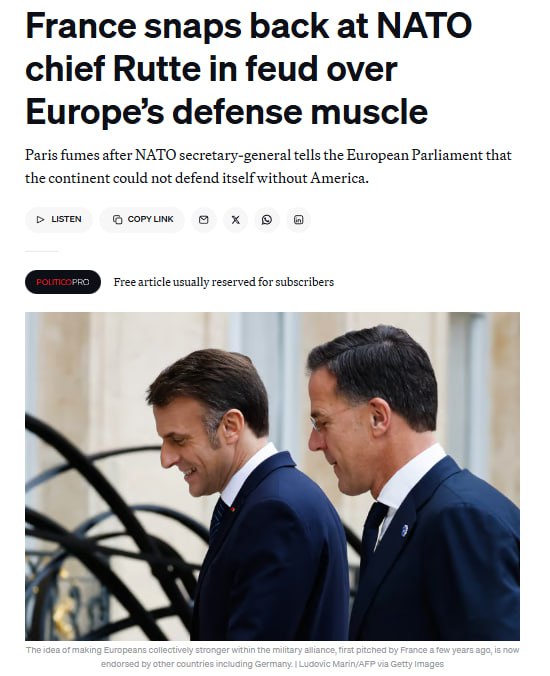
Task: Click the subheadline starting 'Paris fumes after NATO'
Action: pyautogui.click(x=268, y=166)
